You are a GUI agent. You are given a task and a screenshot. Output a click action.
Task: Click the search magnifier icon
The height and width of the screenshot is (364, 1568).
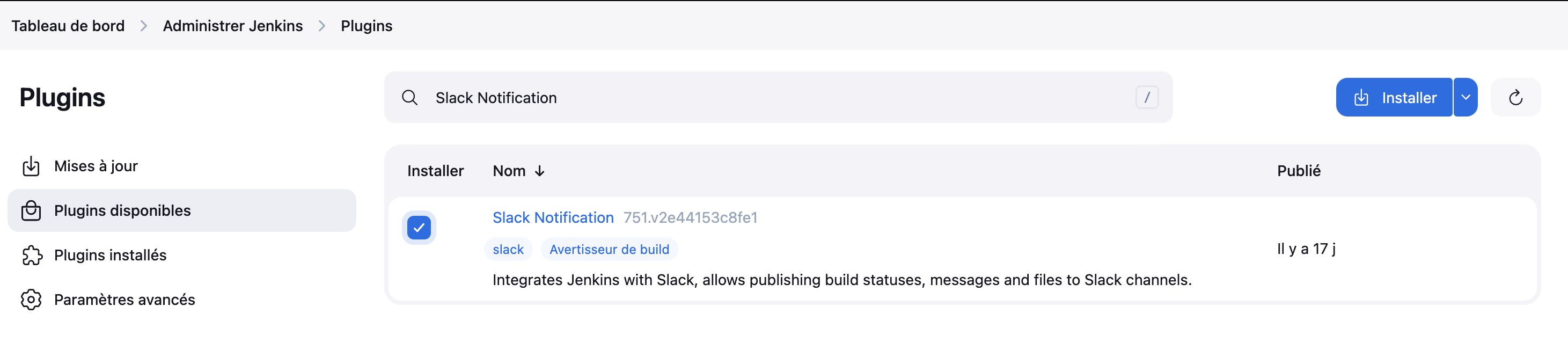pos(409,98)
